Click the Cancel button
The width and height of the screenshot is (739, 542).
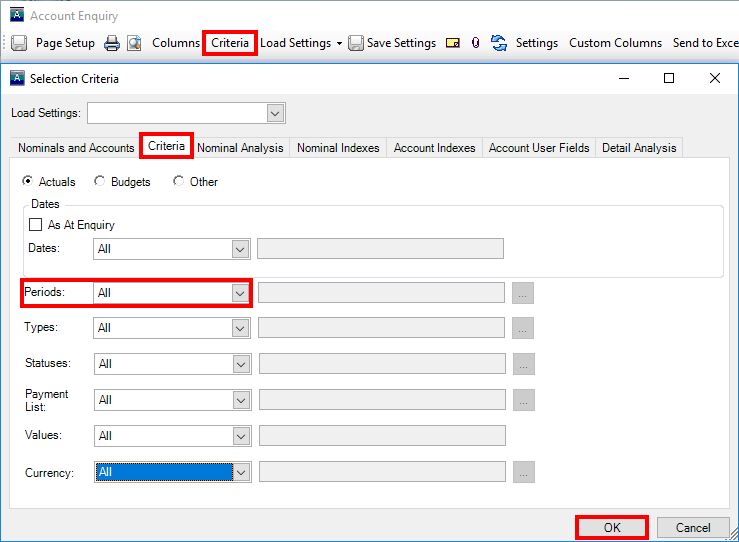tap(693, 527)
